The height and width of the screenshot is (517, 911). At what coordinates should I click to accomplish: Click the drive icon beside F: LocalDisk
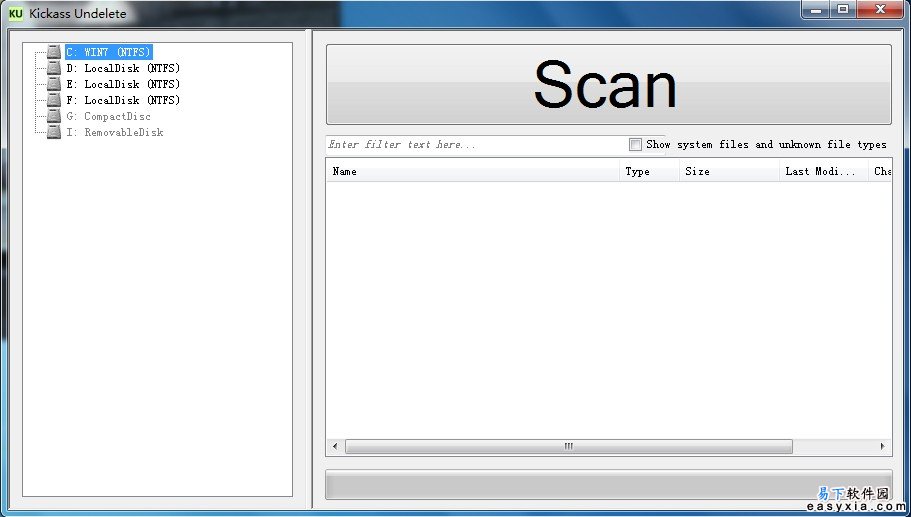point(54,100)
